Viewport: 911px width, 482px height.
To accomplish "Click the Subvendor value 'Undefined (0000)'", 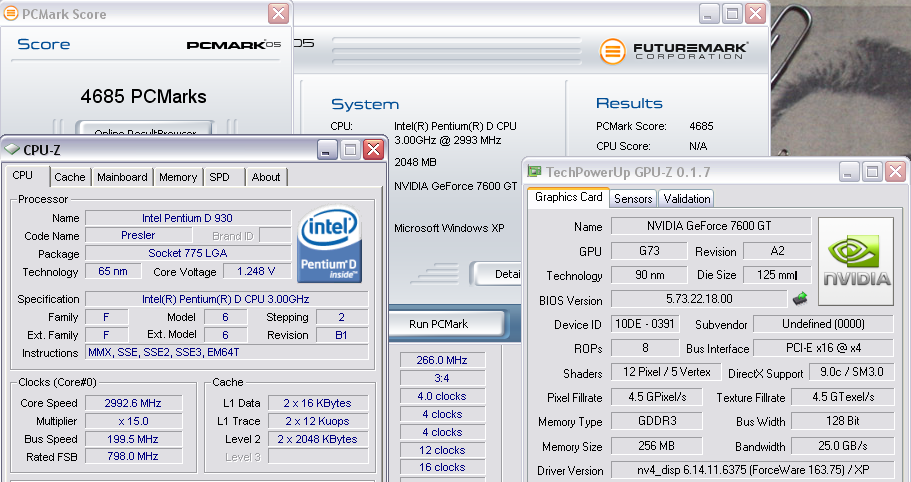I will click(823, 324).
